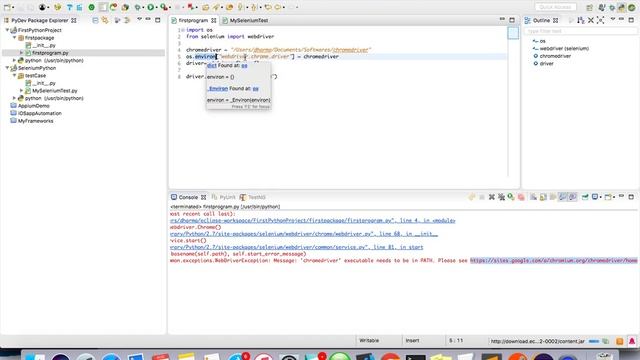Image resolution: width=640 pixels, height=360 pixels.
Task: Click the orange feed icon in status bar
Action: pos(620,341)
